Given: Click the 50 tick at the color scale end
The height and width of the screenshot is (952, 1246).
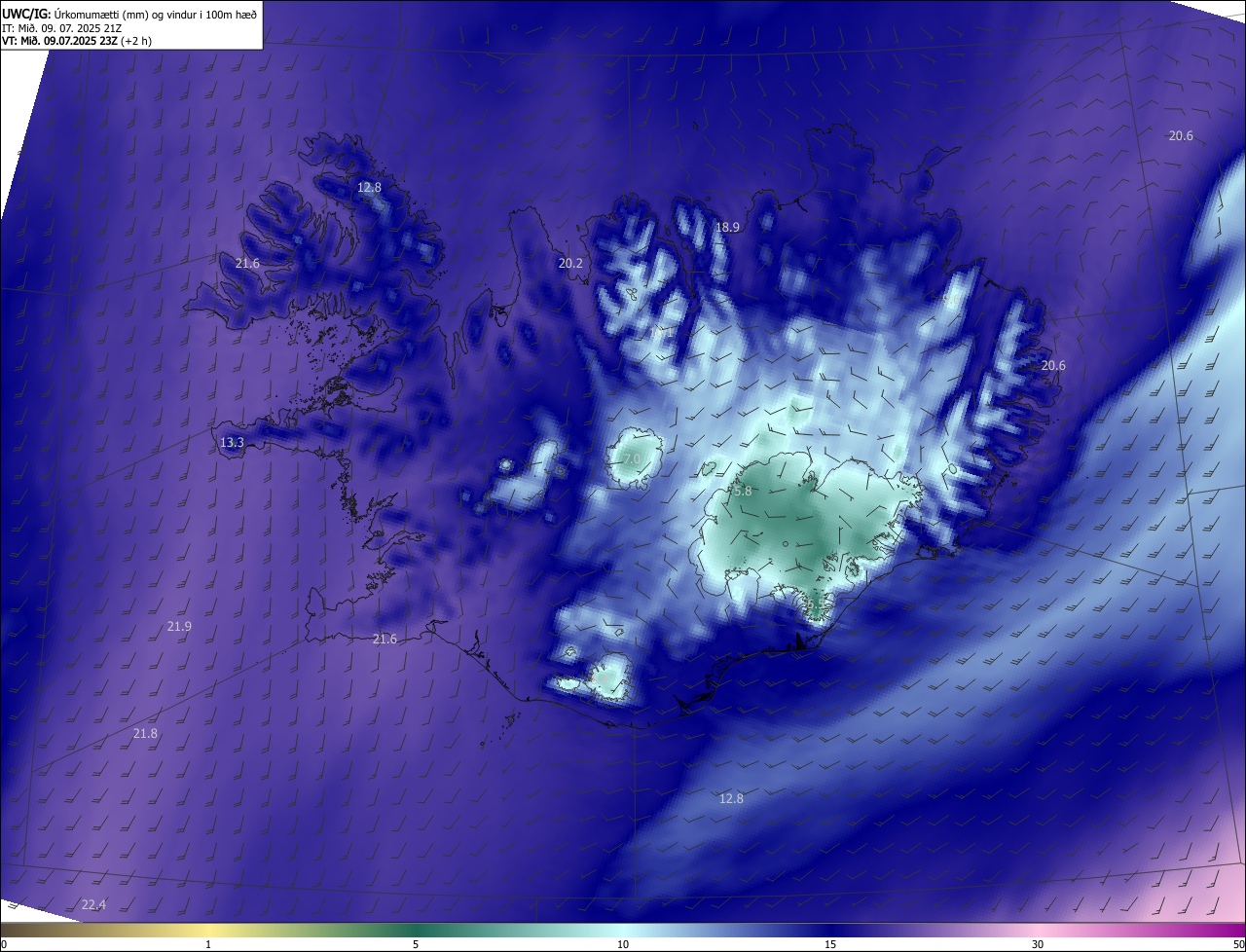Looking at the screenshot, I should (x=1238, y=944).
